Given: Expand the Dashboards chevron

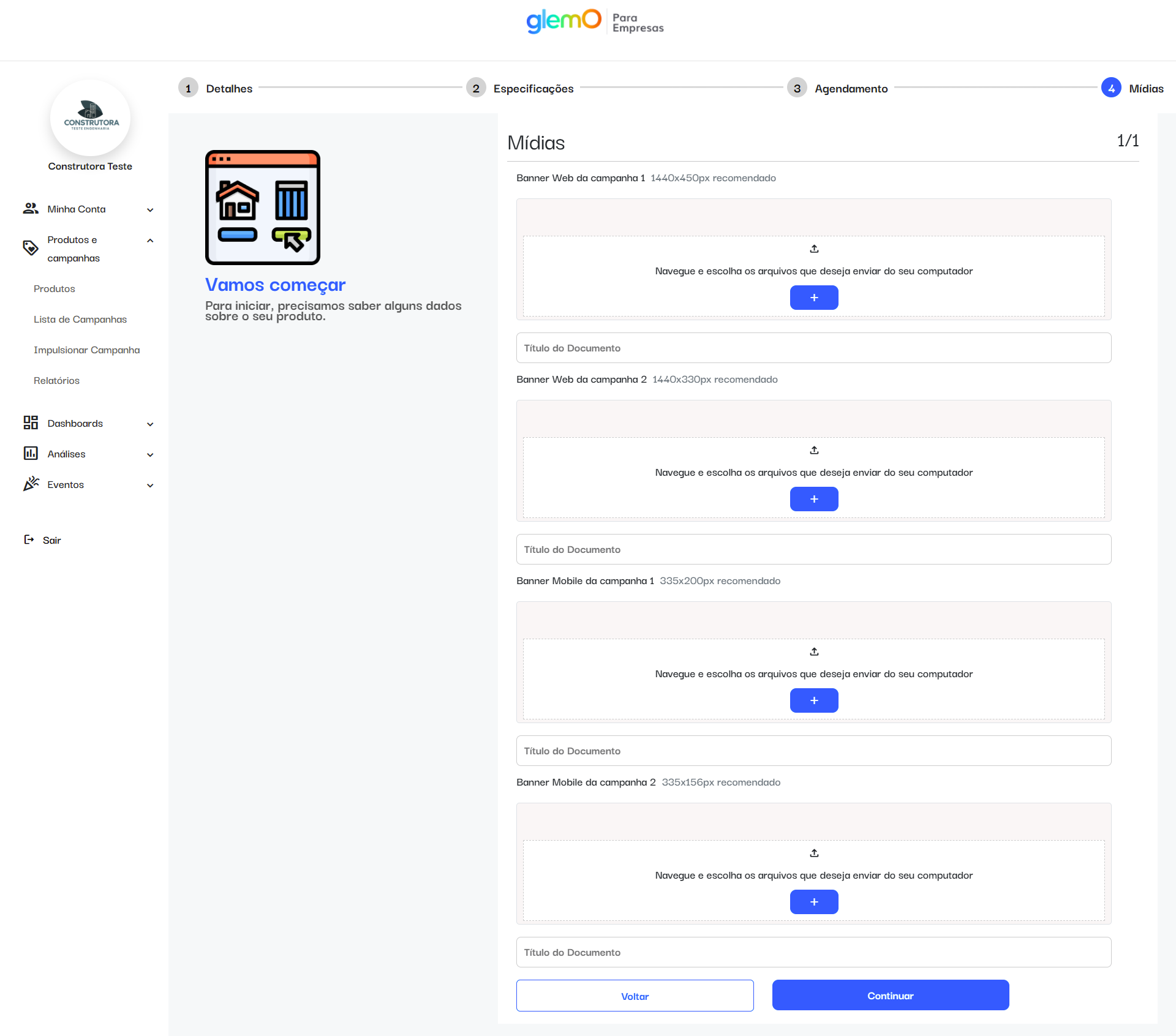Looking at the screenshot, I should (150, 424).
